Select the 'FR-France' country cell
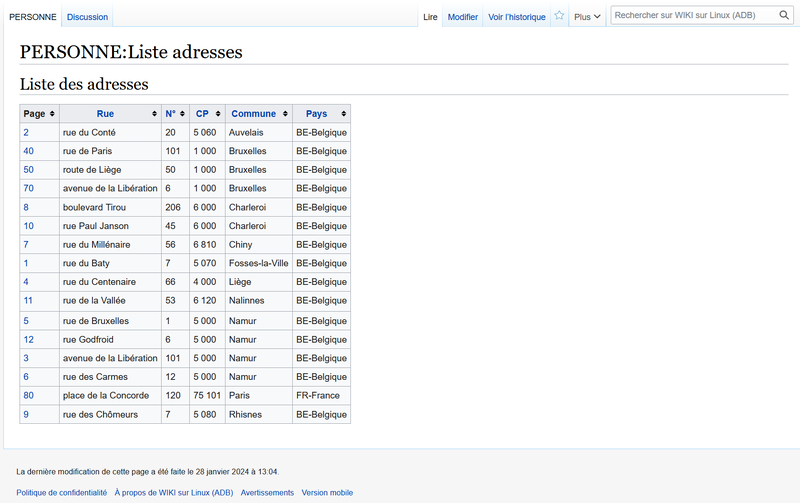Image resolution: width=800 pixels, height=503 pixels. 321,395
